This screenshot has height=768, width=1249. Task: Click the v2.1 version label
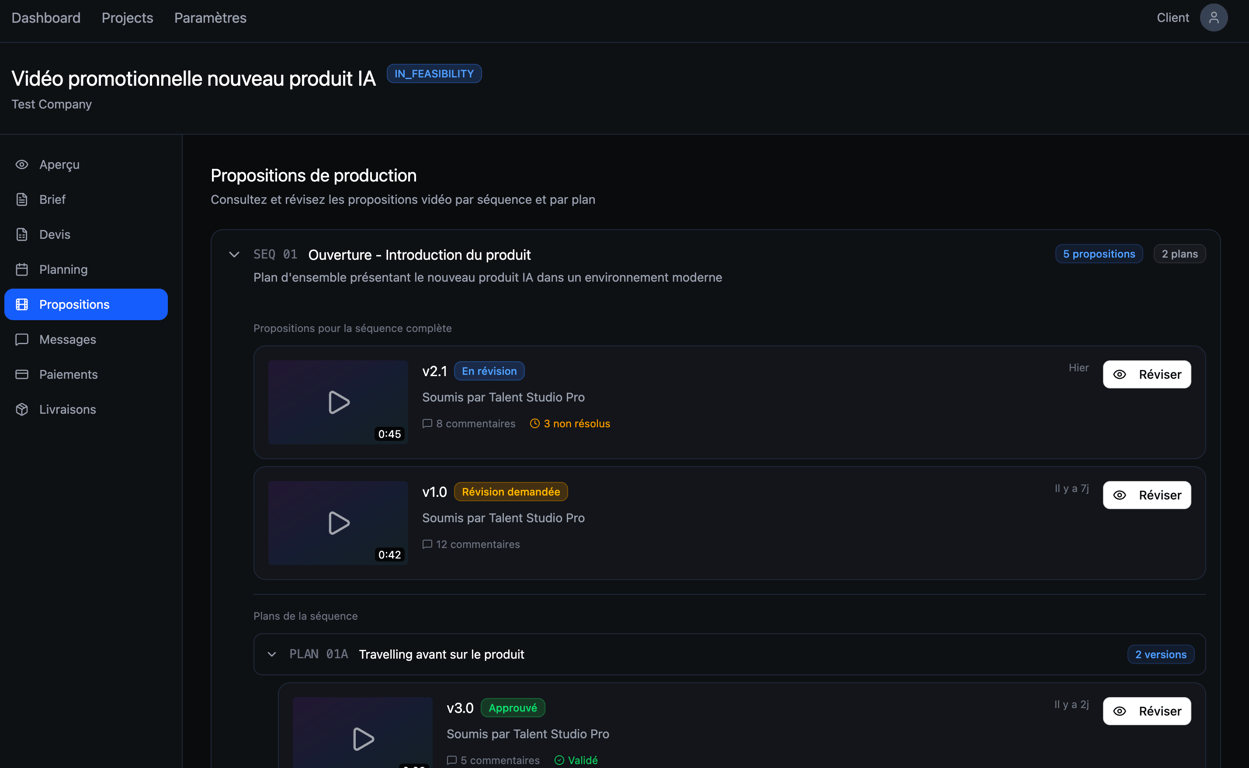[434, 371]
